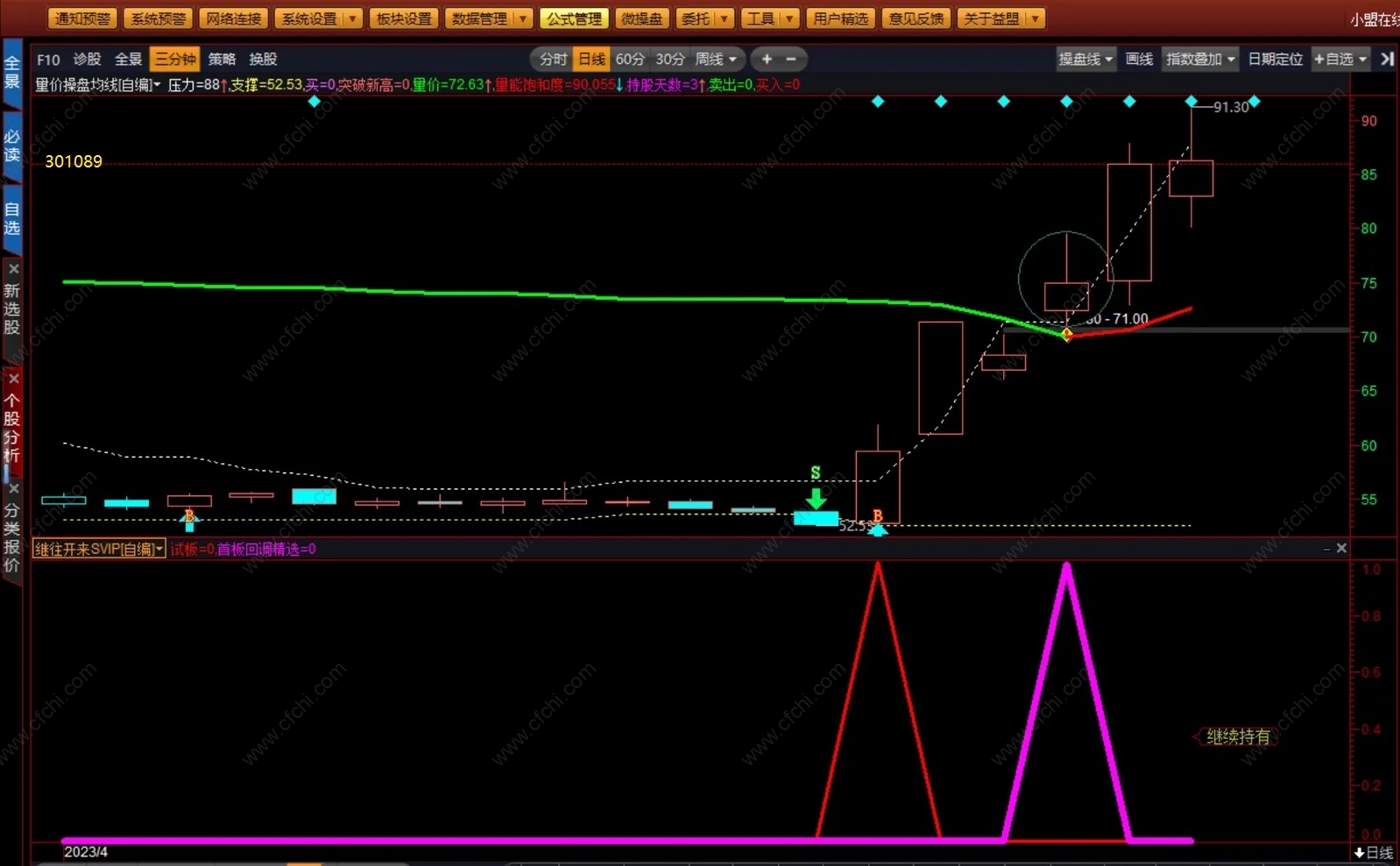Zoom in the chart with plus icon
Viewport: 1400px width, 866px height.
coord(767,59)
